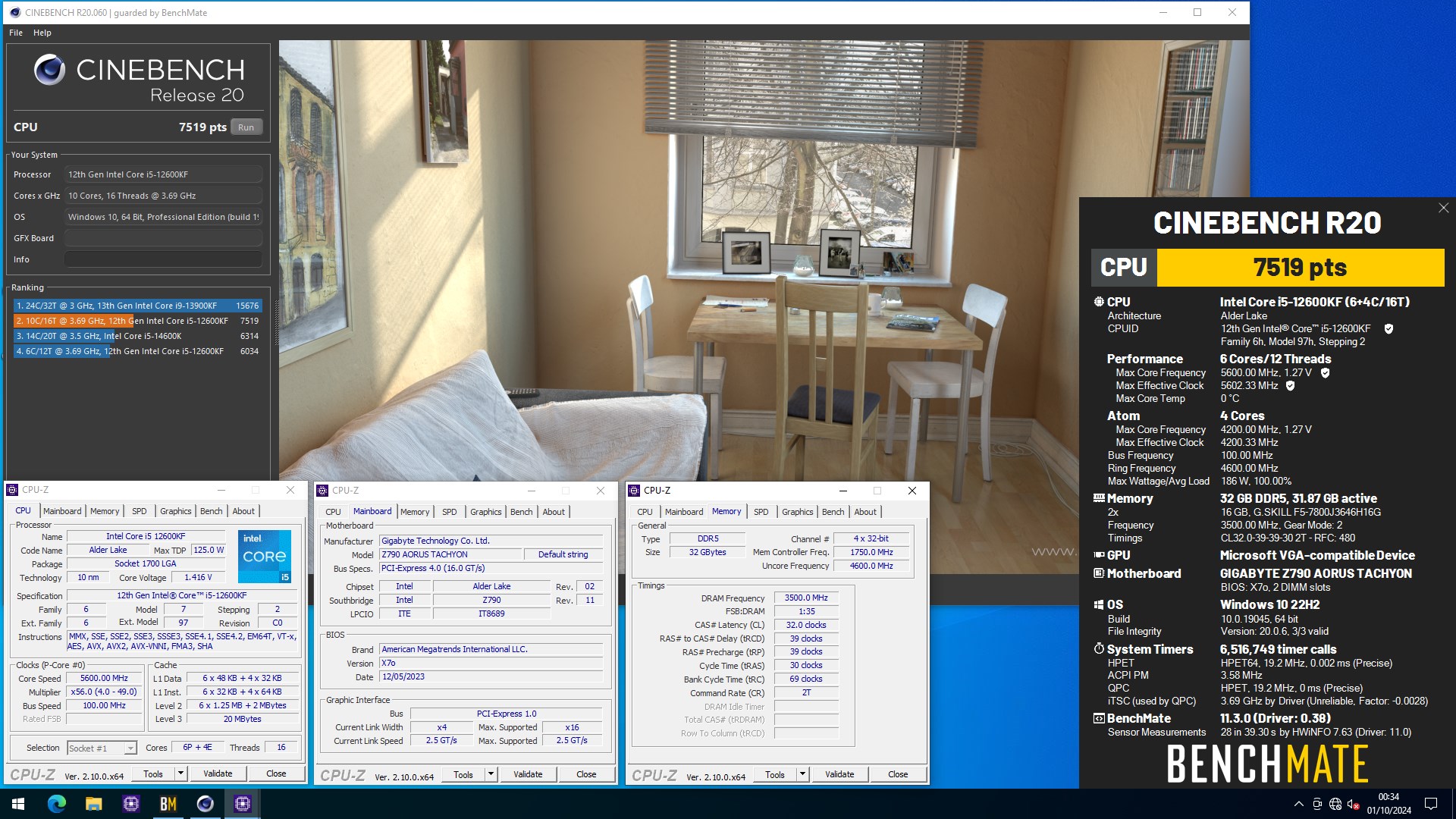Image resolution: width=1456 pixels, height=819 pixels.
Task: Close the BenchMate result overlay with X
Action: coord(1443,208)
